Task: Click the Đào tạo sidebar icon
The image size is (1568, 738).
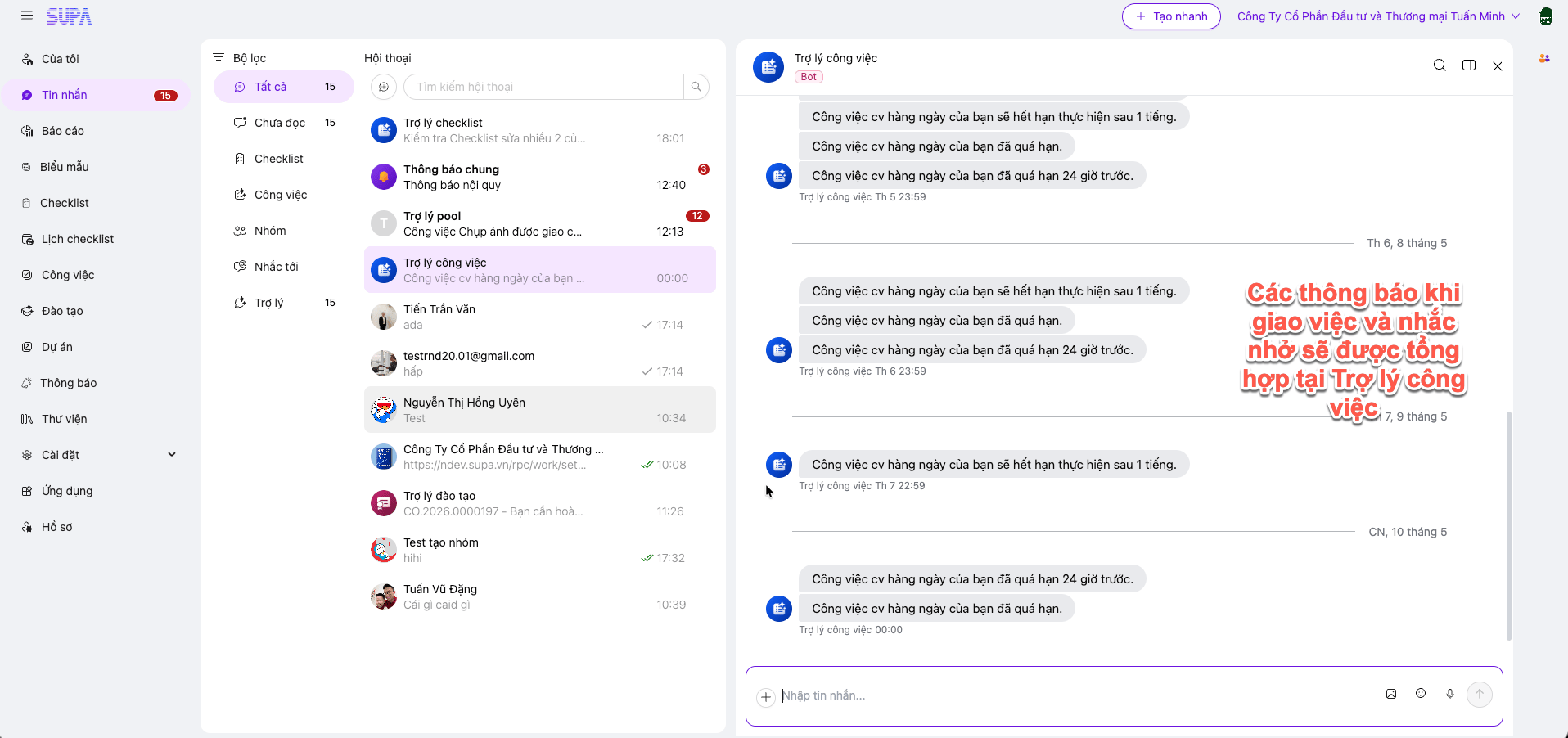Action: [x=27, y=311]
